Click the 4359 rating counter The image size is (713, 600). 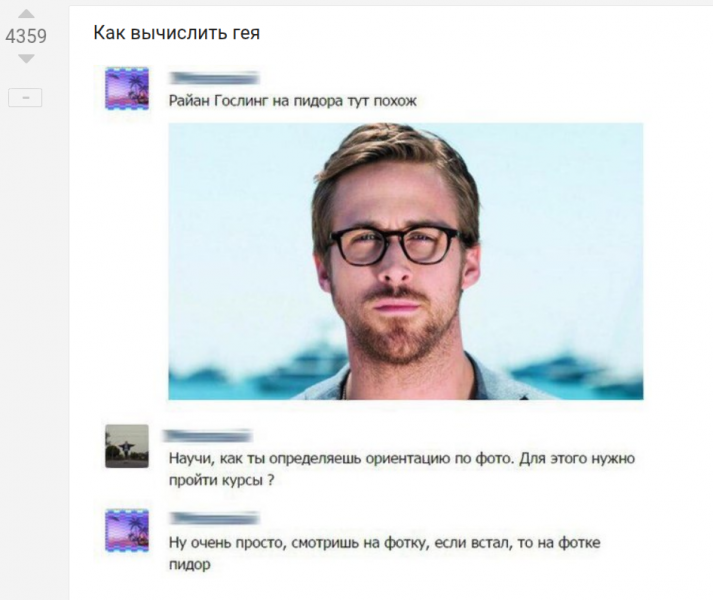click(26, 36)
